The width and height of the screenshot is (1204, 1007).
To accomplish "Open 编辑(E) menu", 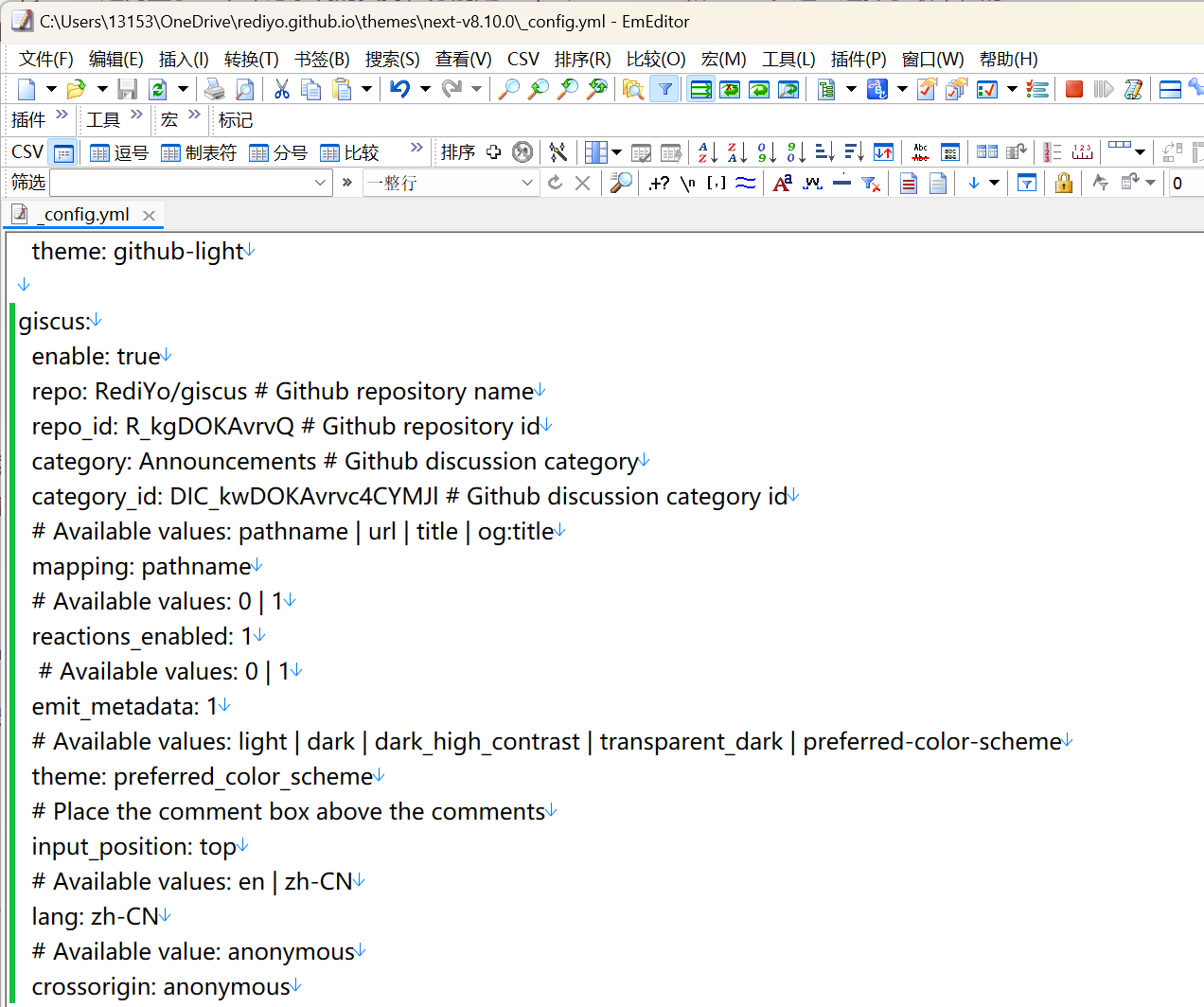I will coord(116,59).
